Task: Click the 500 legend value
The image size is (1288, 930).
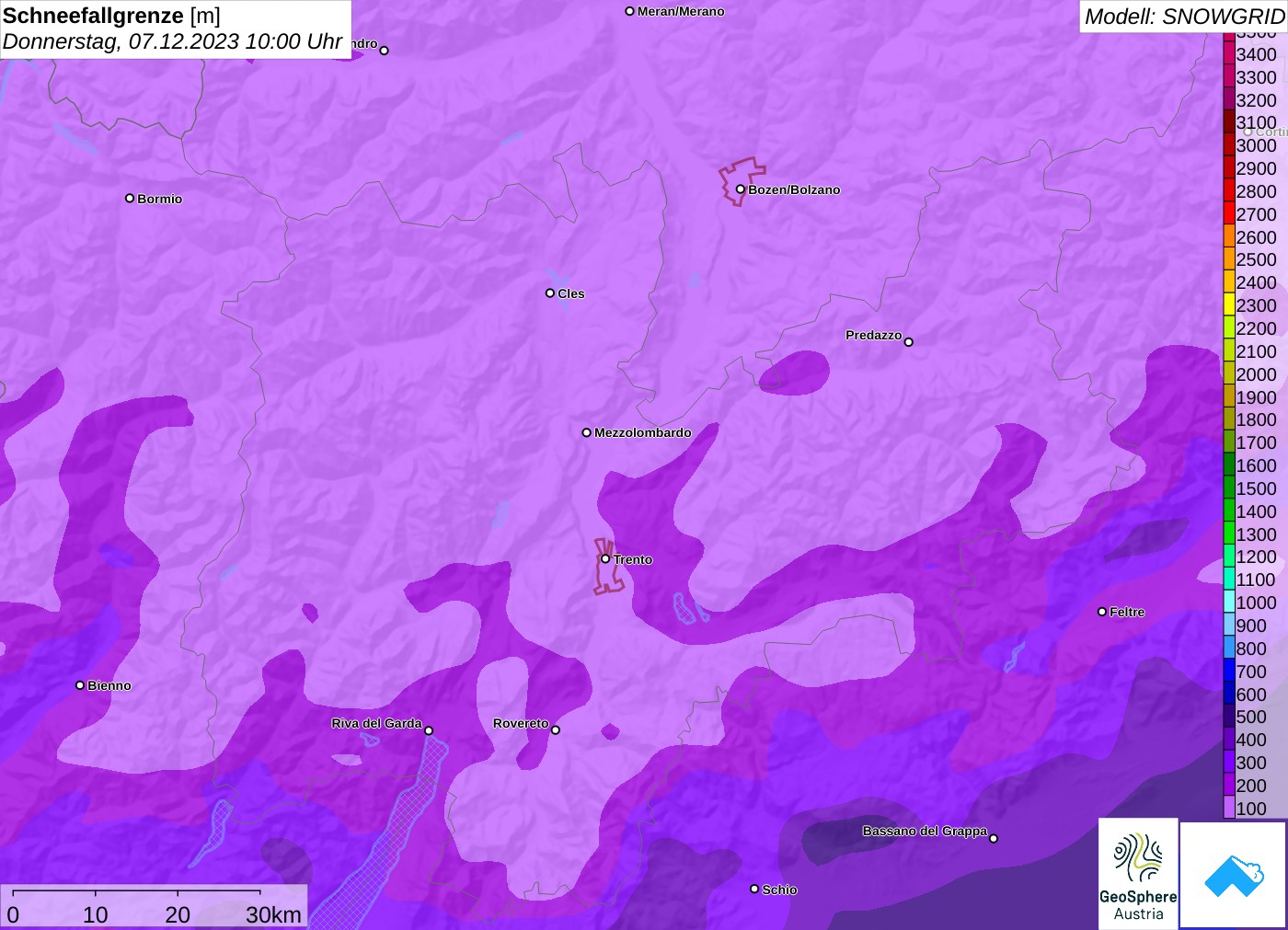Action: [1251, 717]
